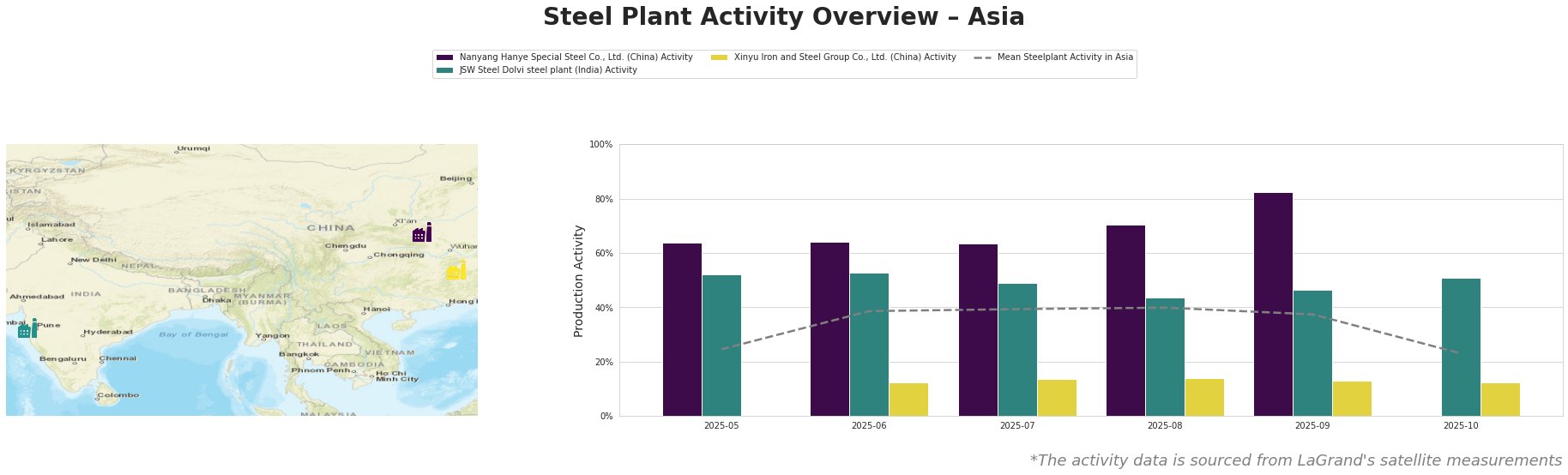
Task: Click the purple Nanyang legend swatch
Action: (444, 57)
